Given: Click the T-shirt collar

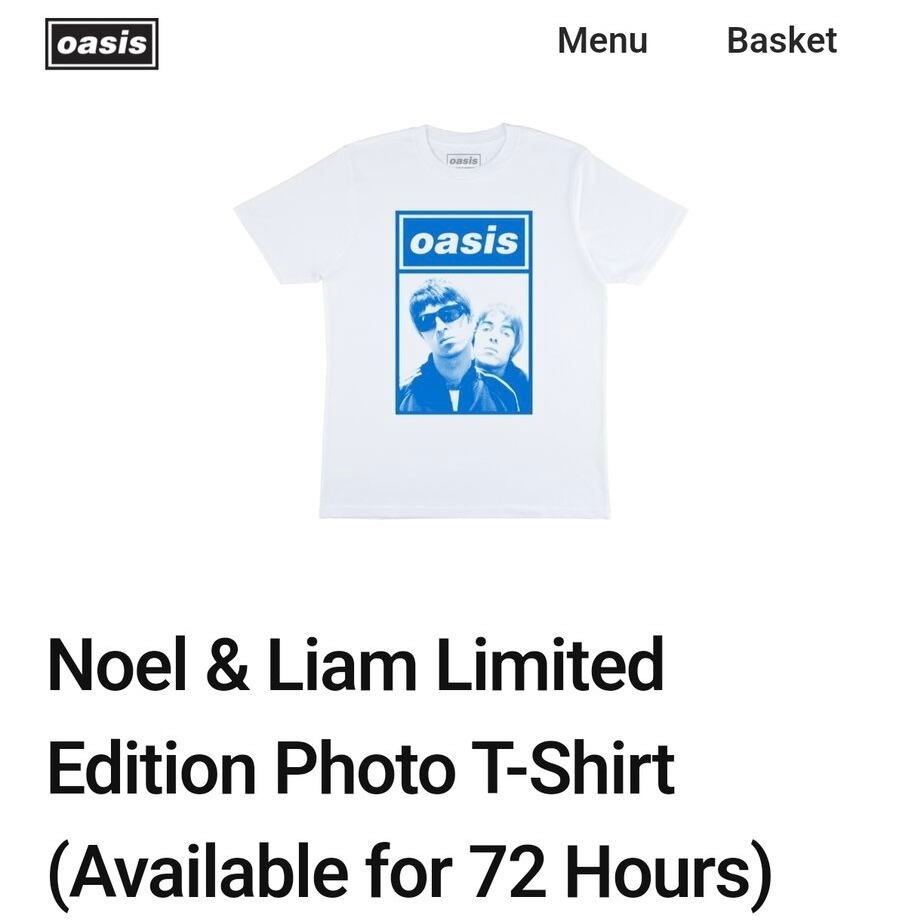Looking at the screenshot, I should click(x=463, y=143).
